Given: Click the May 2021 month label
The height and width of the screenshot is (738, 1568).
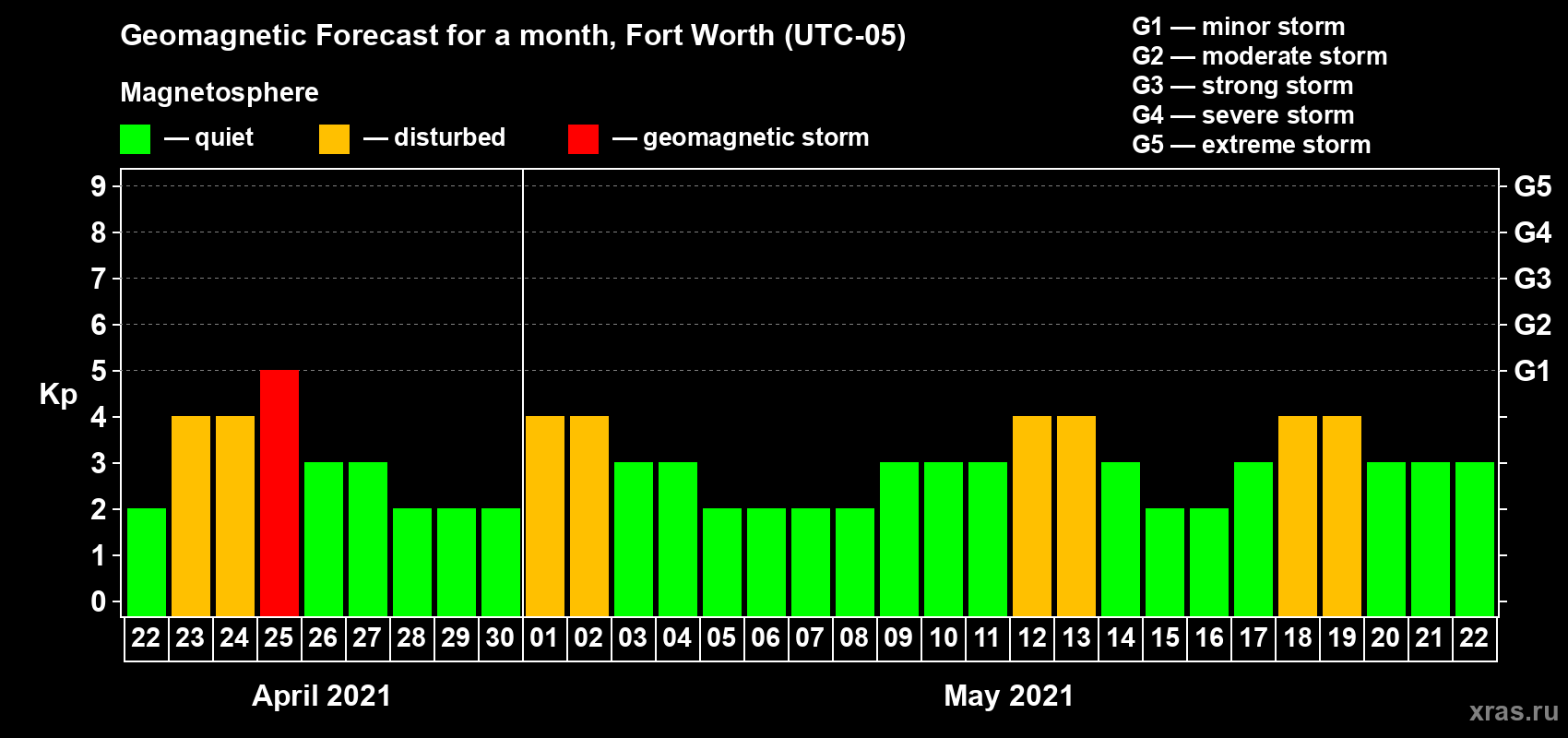Looking at the screenshot, I should coord(1008,696).
